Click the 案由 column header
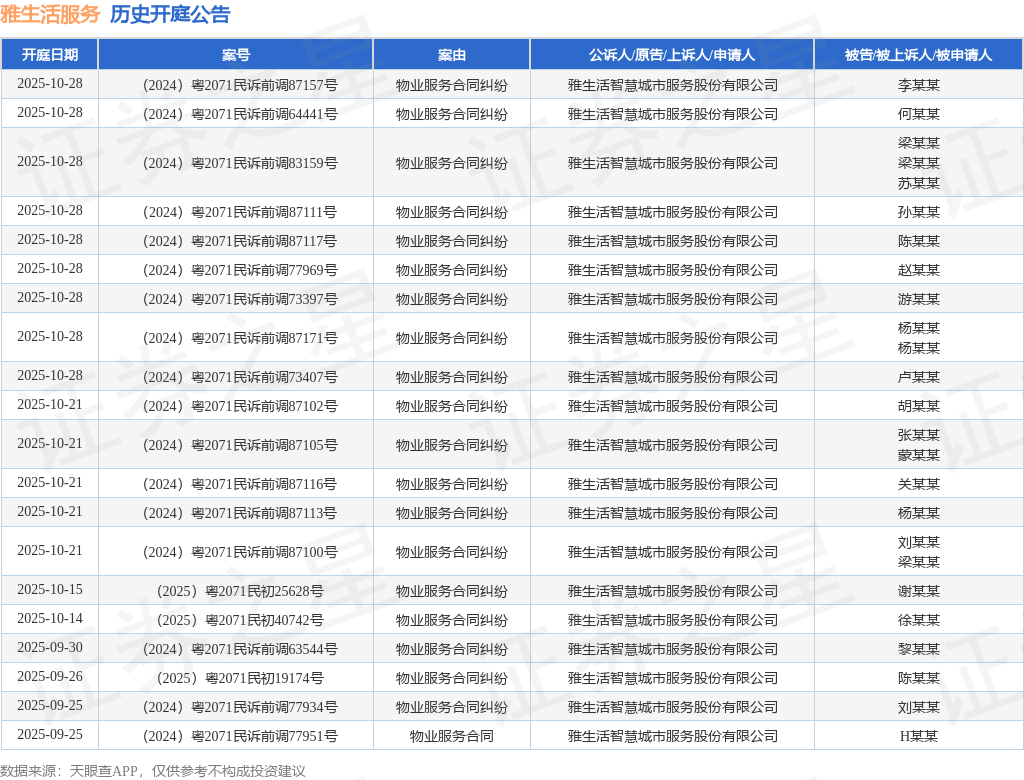 tap(451, 55)
